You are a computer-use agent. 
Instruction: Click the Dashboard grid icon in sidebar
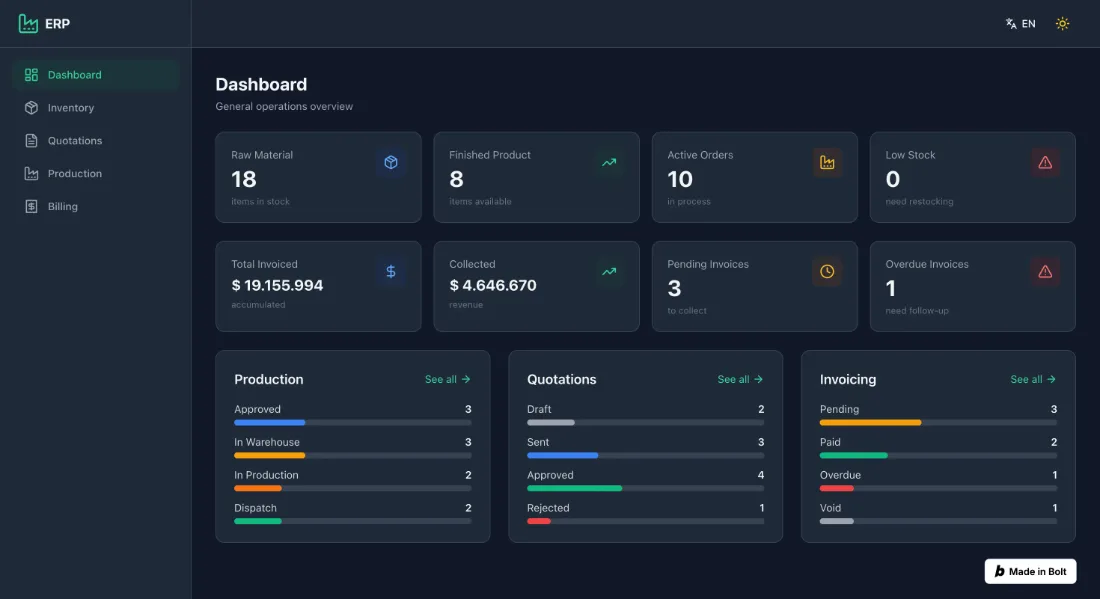[31, 75]
